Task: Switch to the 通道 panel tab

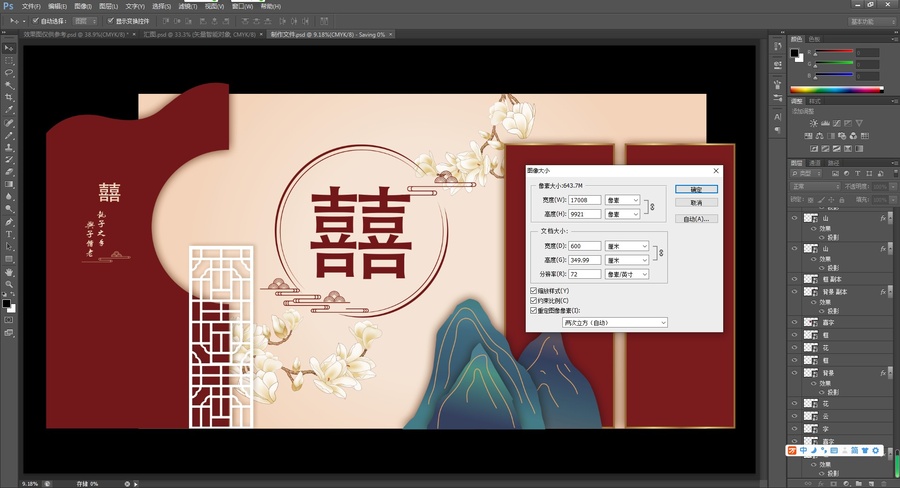Action: [814, 163]
